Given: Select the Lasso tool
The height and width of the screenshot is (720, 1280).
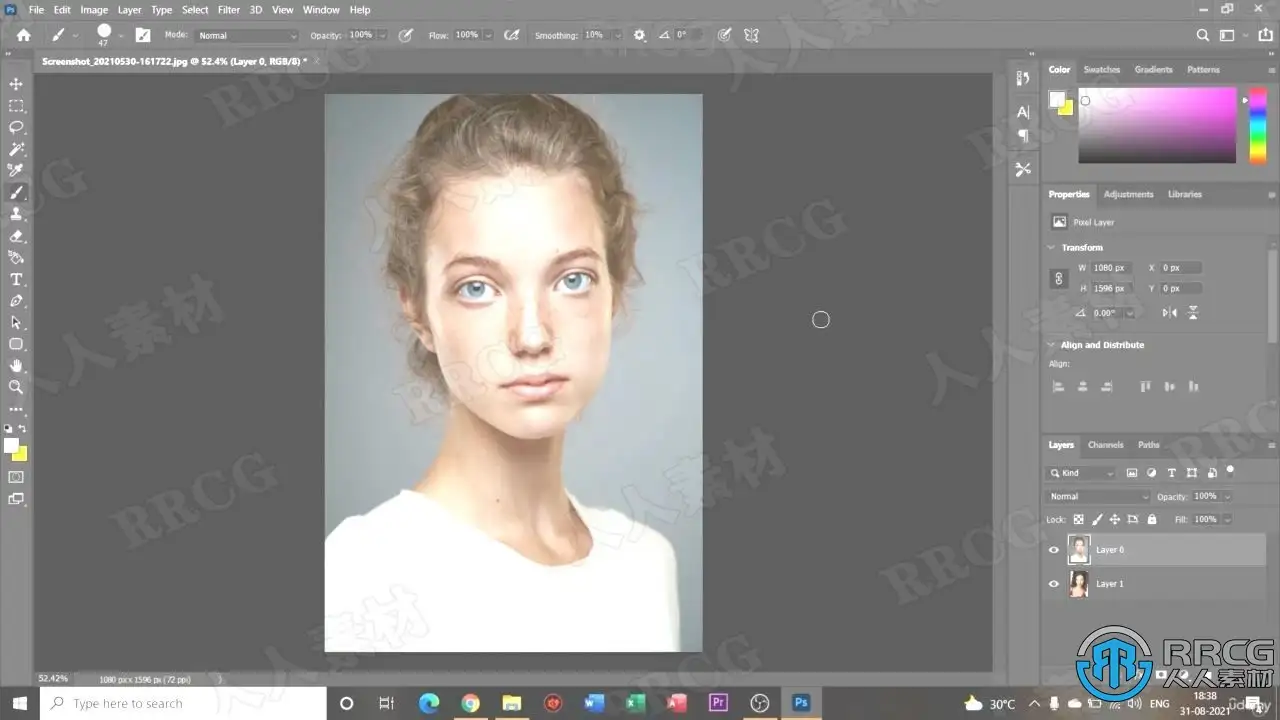Looking at the screenshot, I should 16,127.
